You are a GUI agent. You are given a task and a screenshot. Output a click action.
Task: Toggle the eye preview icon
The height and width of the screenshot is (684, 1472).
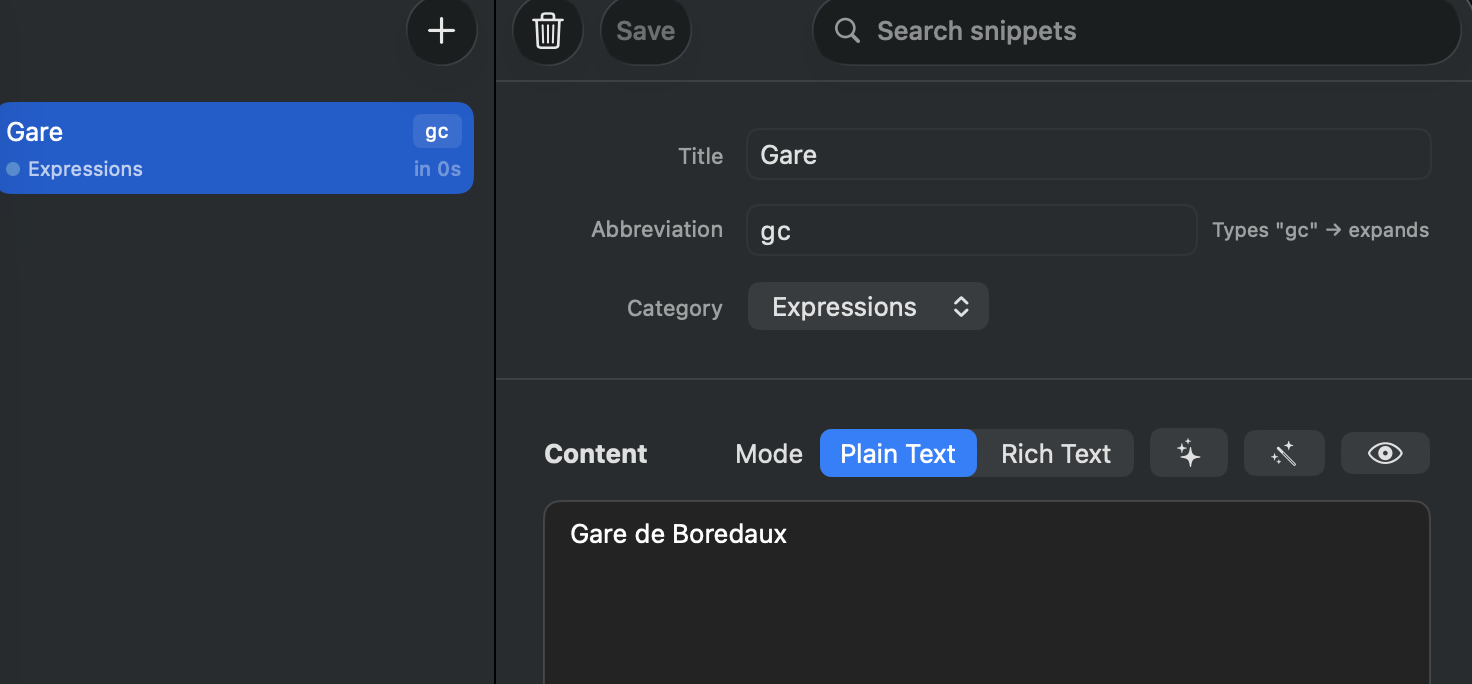coord(1385,454)
